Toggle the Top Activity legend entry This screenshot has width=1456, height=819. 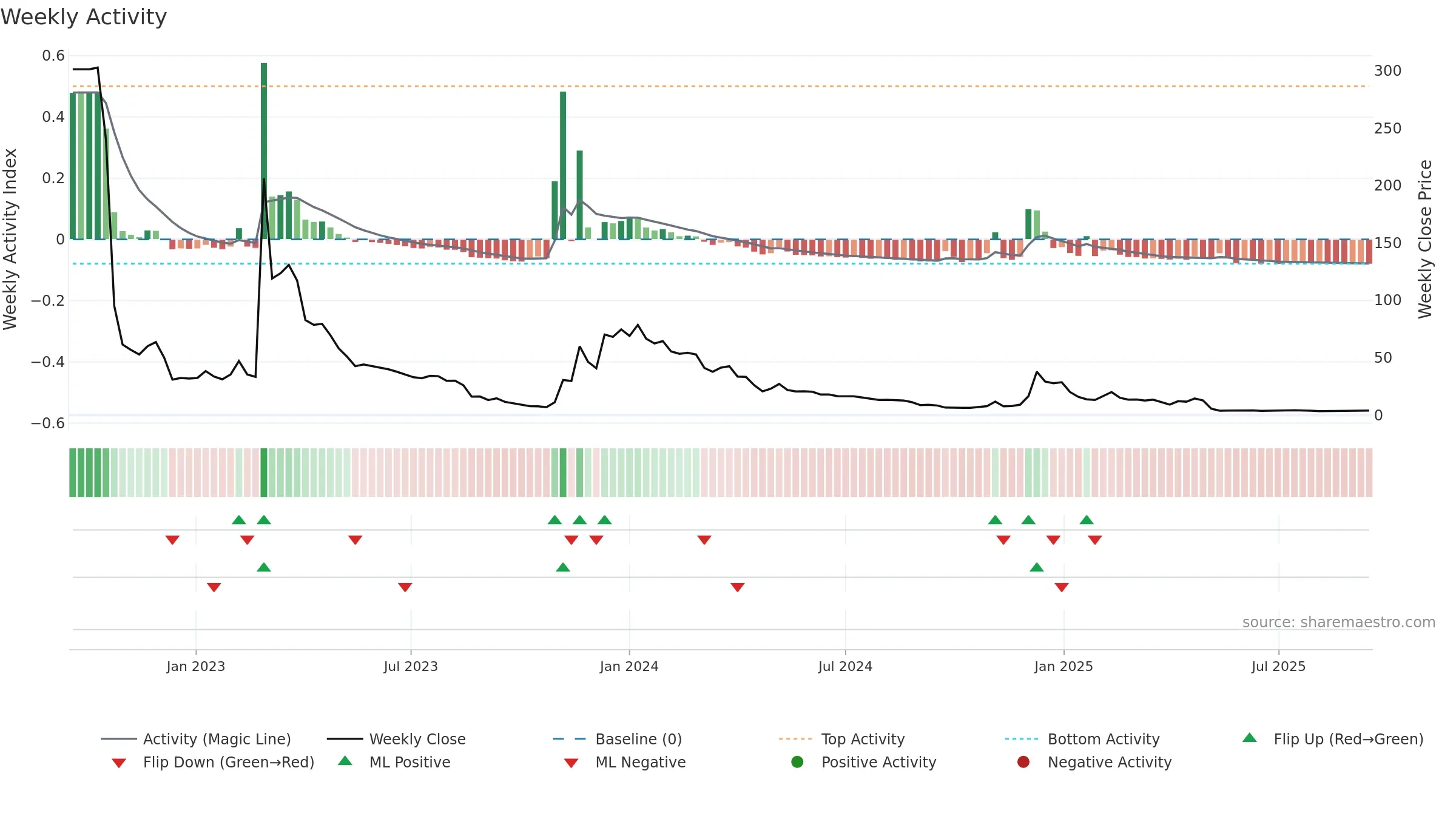click(842, 739)
